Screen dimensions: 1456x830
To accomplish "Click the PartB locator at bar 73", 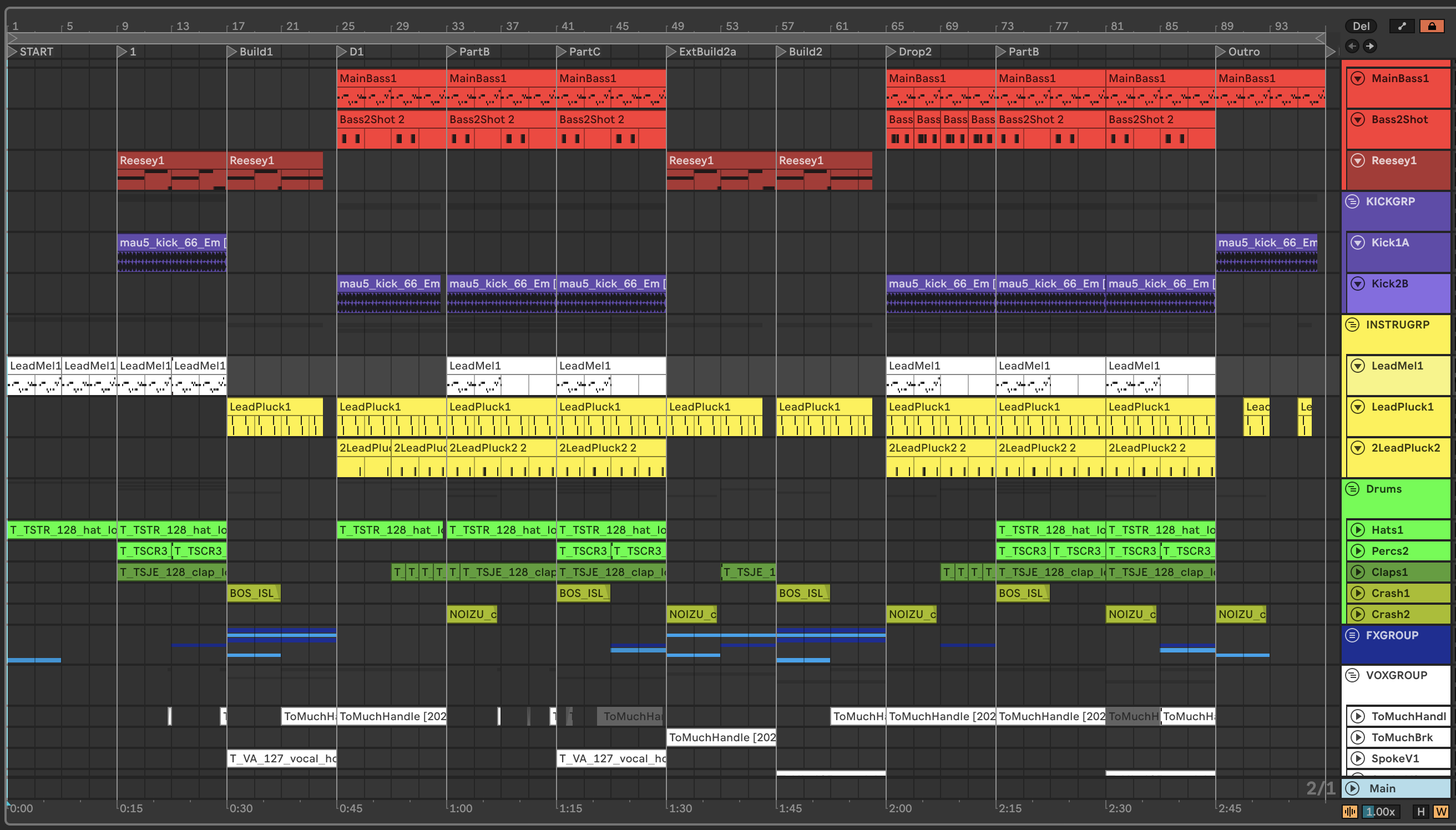I will point(1018,51).
